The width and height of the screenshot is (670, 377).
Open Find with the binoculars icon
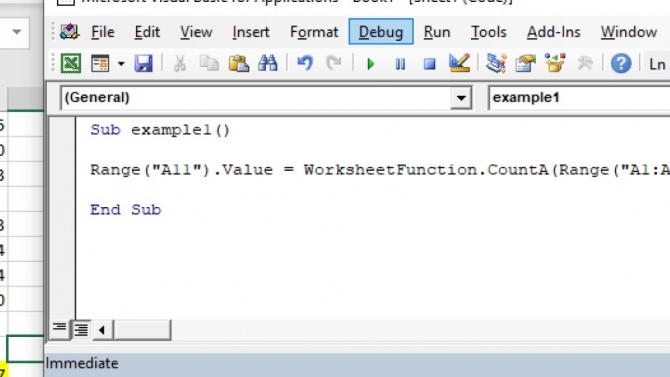pos(268,64)
